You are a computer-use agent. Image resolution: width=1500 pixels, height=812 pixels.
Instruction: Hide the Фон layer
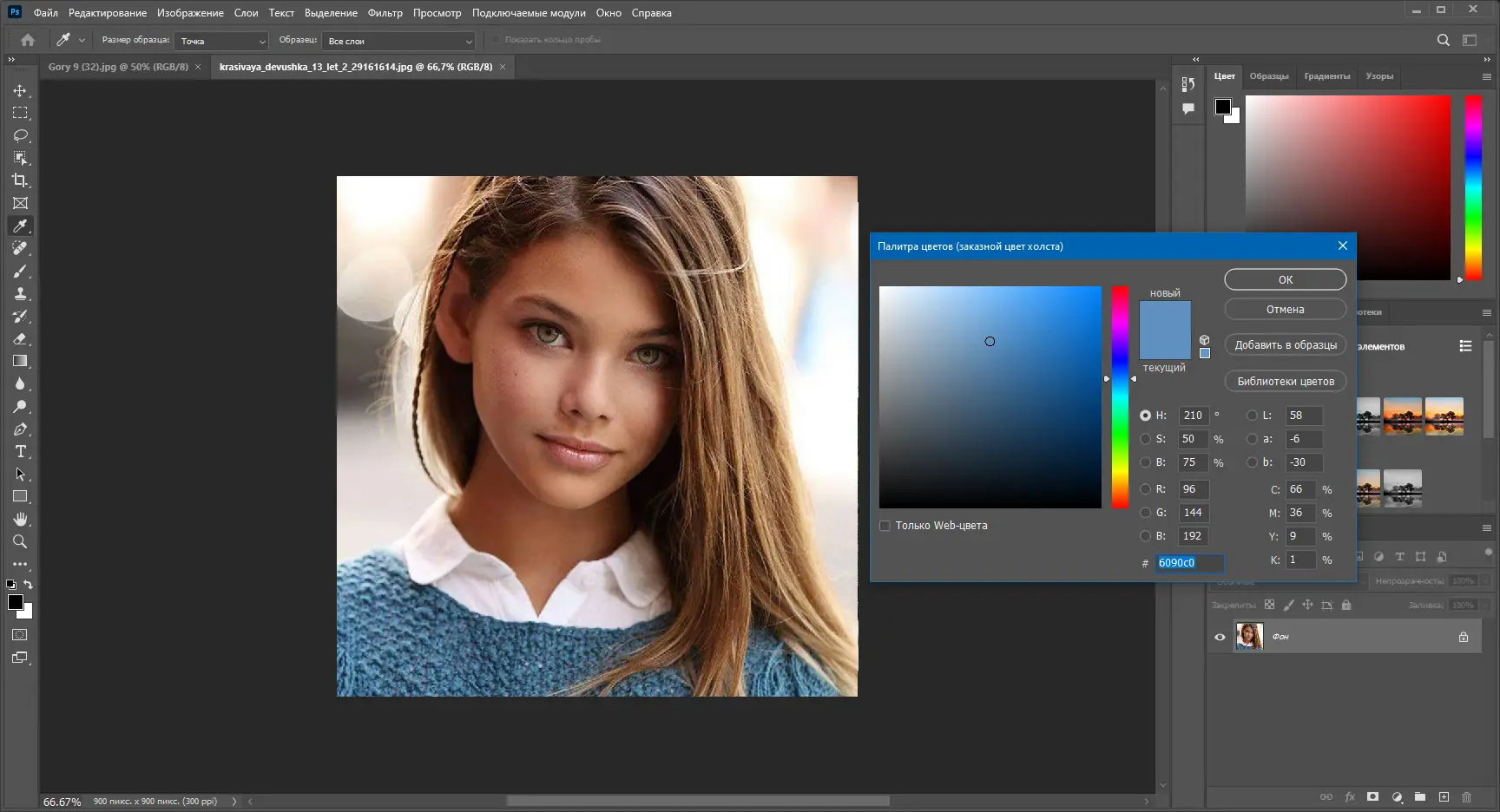1220,636
